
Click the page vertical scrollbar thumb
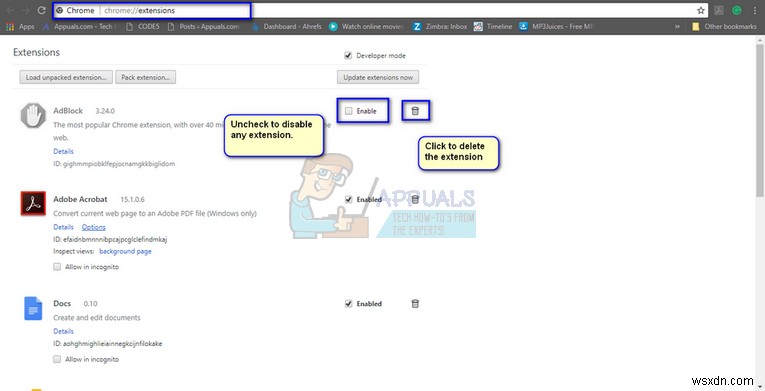point(760,120)
